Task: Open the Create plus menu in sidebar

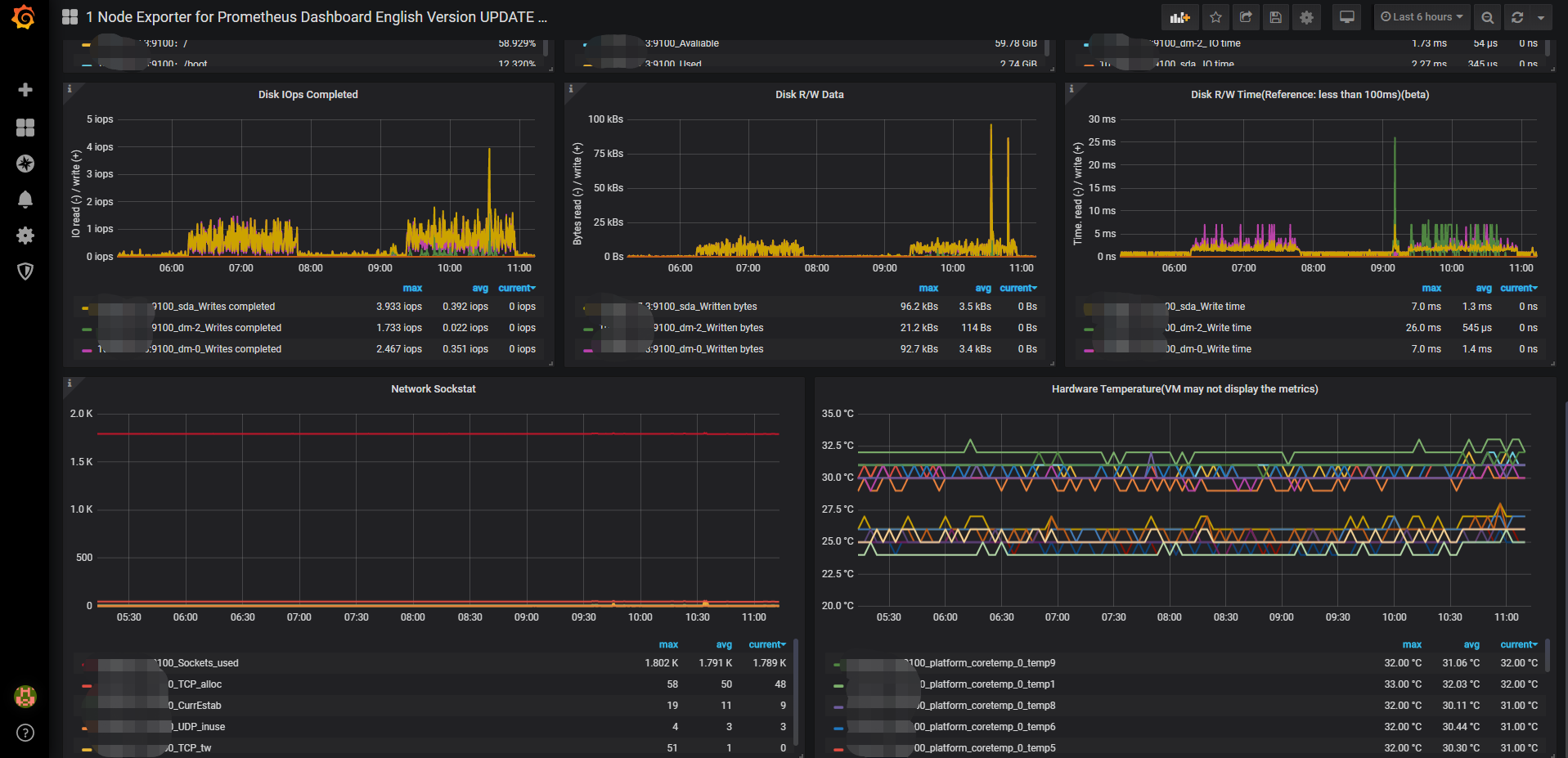Action: (x=25, y=90)
